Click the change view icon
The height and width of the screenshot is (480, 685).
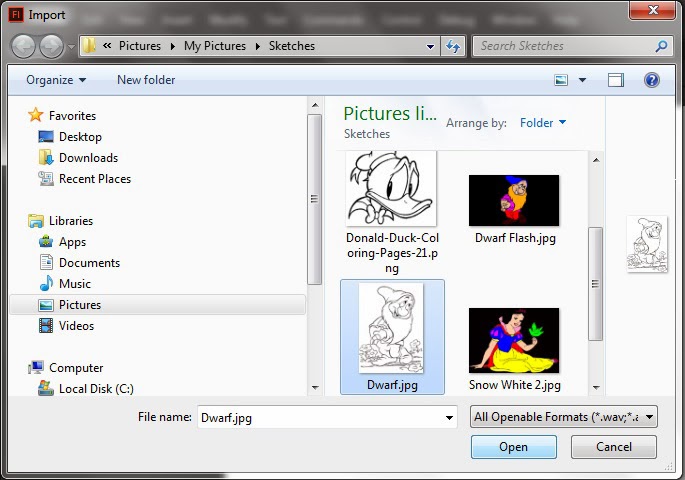tap(561, 80)
